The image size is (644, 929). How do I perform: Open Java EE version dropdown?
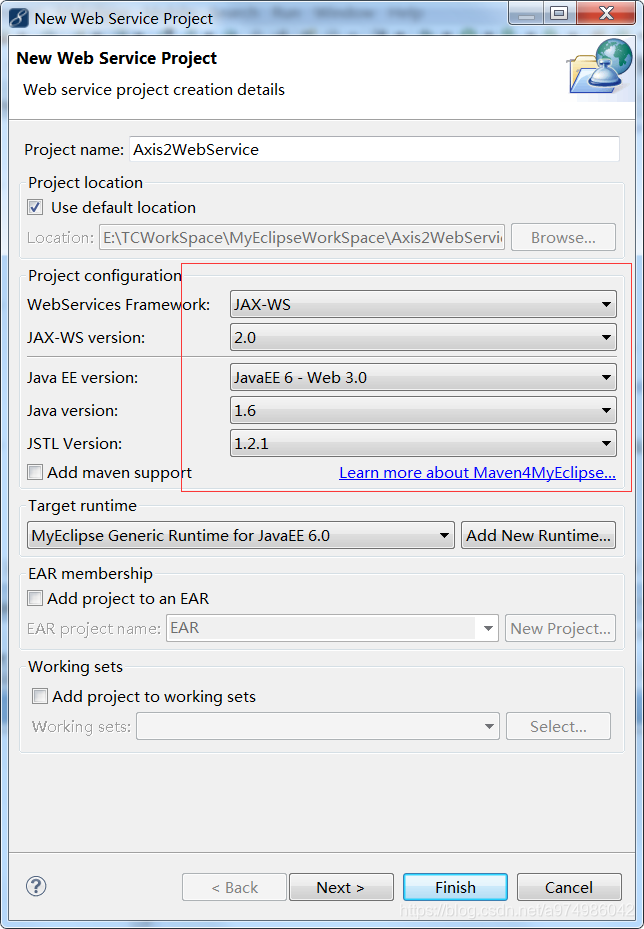[423, 377]
